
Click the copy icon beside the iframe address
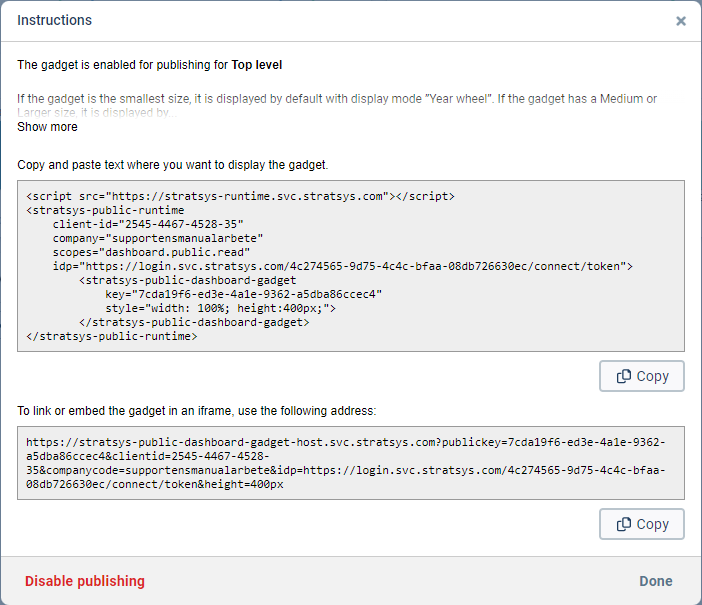(x=624, y=525)
